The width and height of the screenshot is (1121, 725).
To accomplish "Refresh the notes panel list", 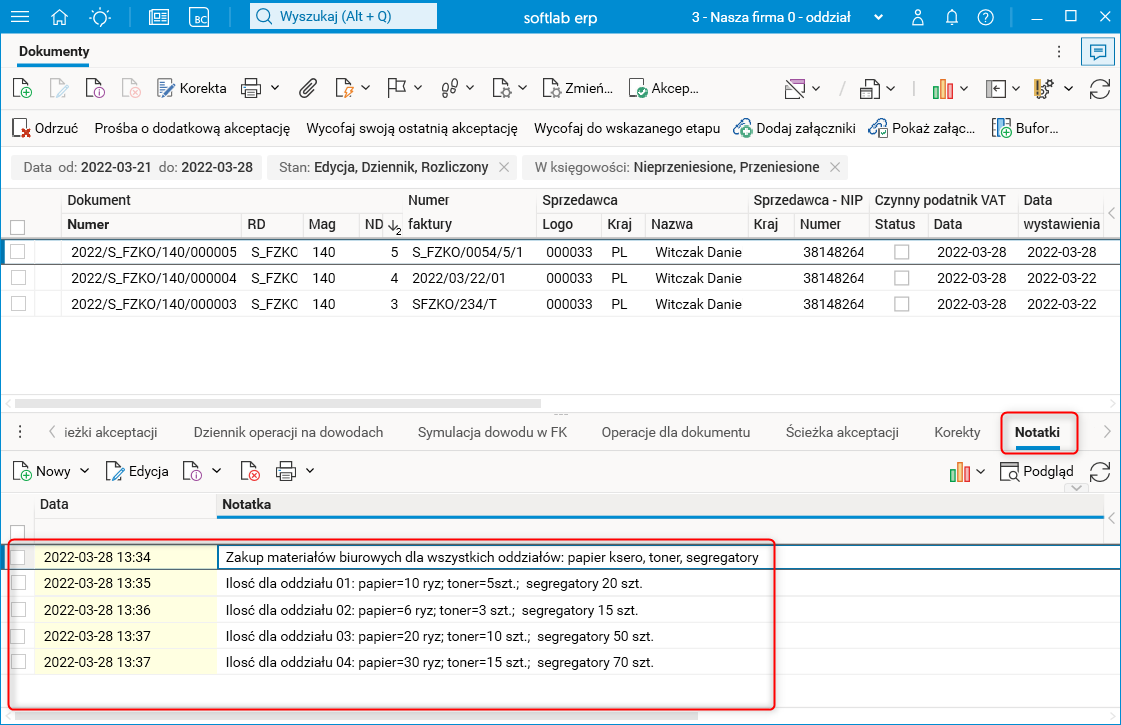I will [1100, 471].
